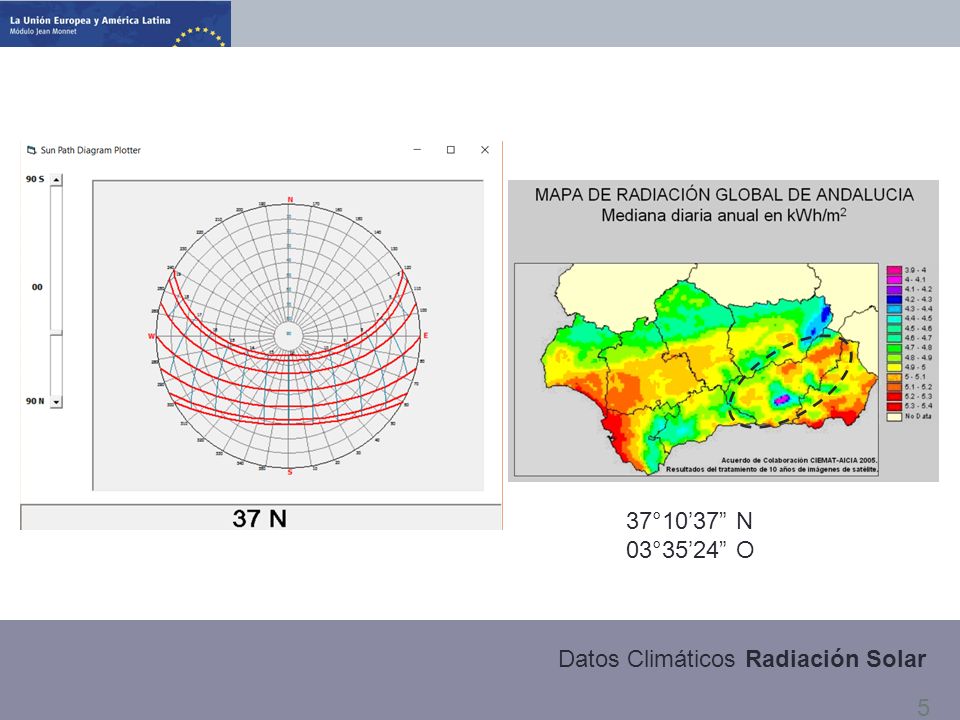The image size is (960, 720).
Task: Click the slide number 5
Action: 923,707
